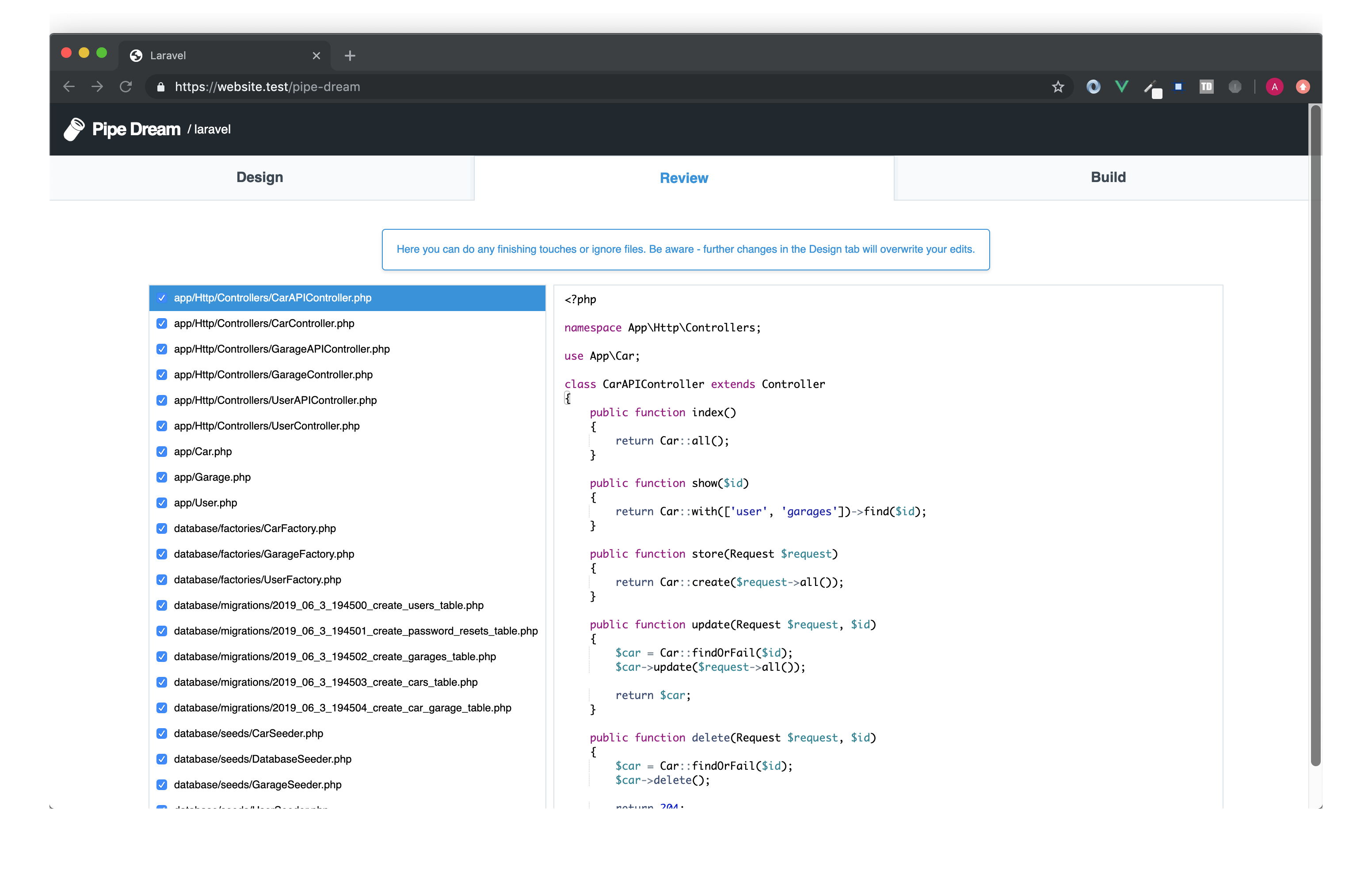Switch to the Design tab
This screenshot has width=1372, height=874.
(260, 177)
